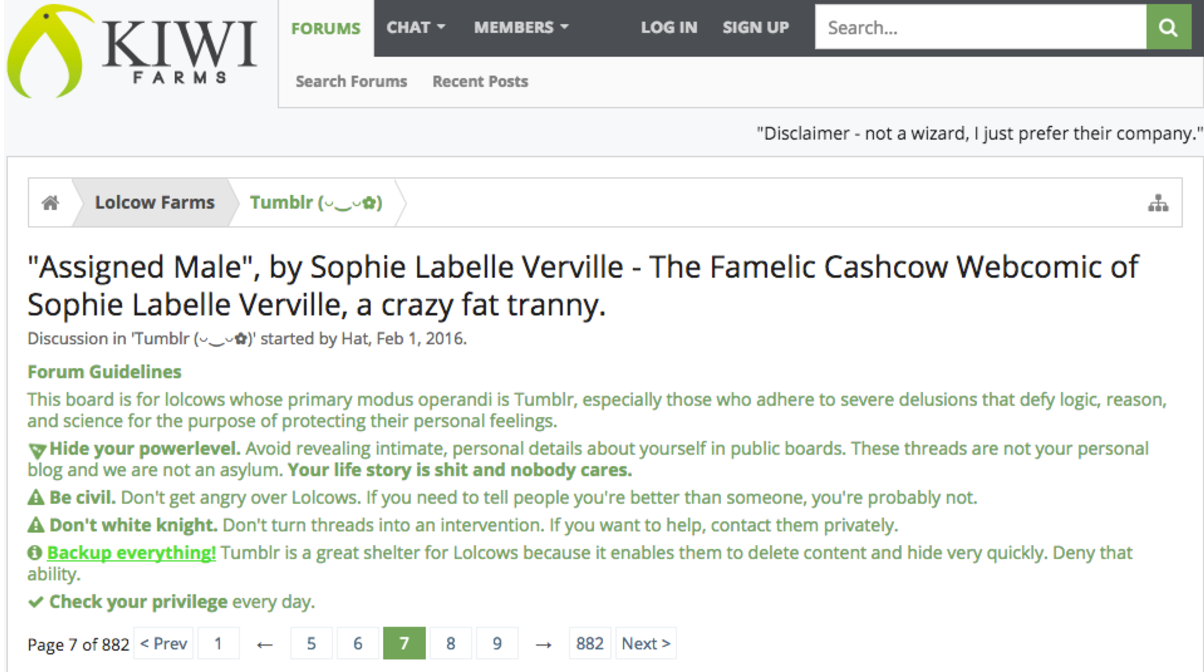The height and width of the screenshot is (672, 1204).
Task: Click the Log In link
Action: point(669,28)
